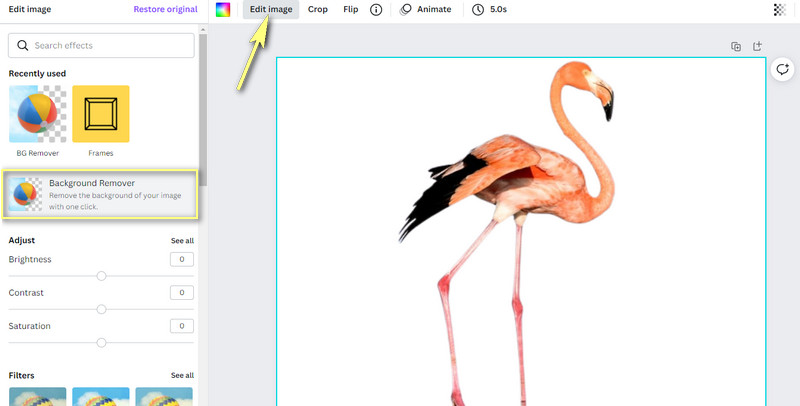800x406 pixels.
Task: Click the transparency checkerboard icon
Action: point(780,10)
